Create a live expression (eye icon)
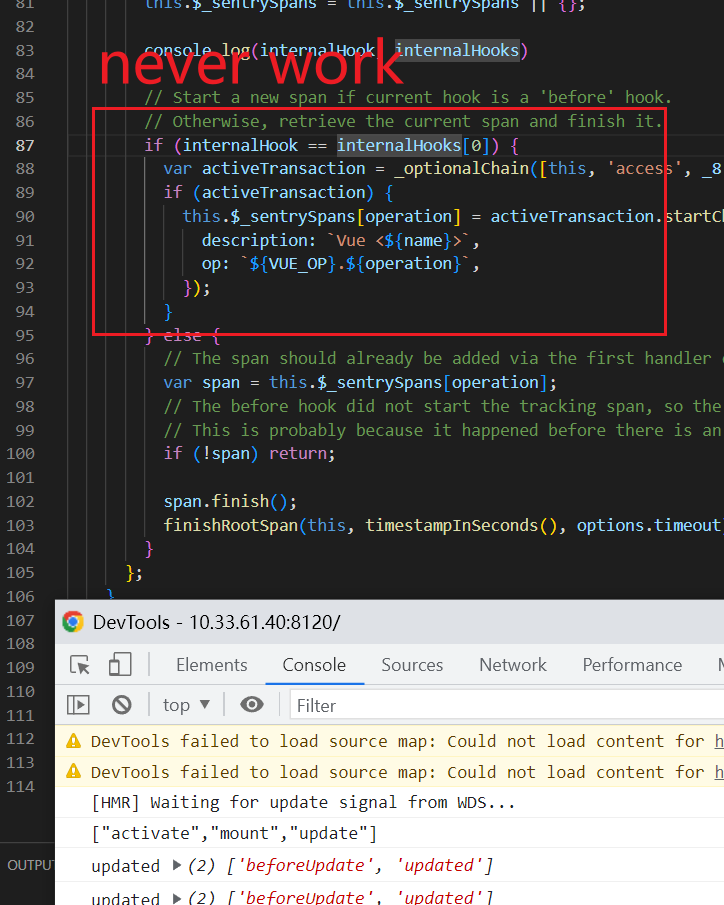Image resolution: width=724 pixels, height=905 pixels. (x=251, y=705)
